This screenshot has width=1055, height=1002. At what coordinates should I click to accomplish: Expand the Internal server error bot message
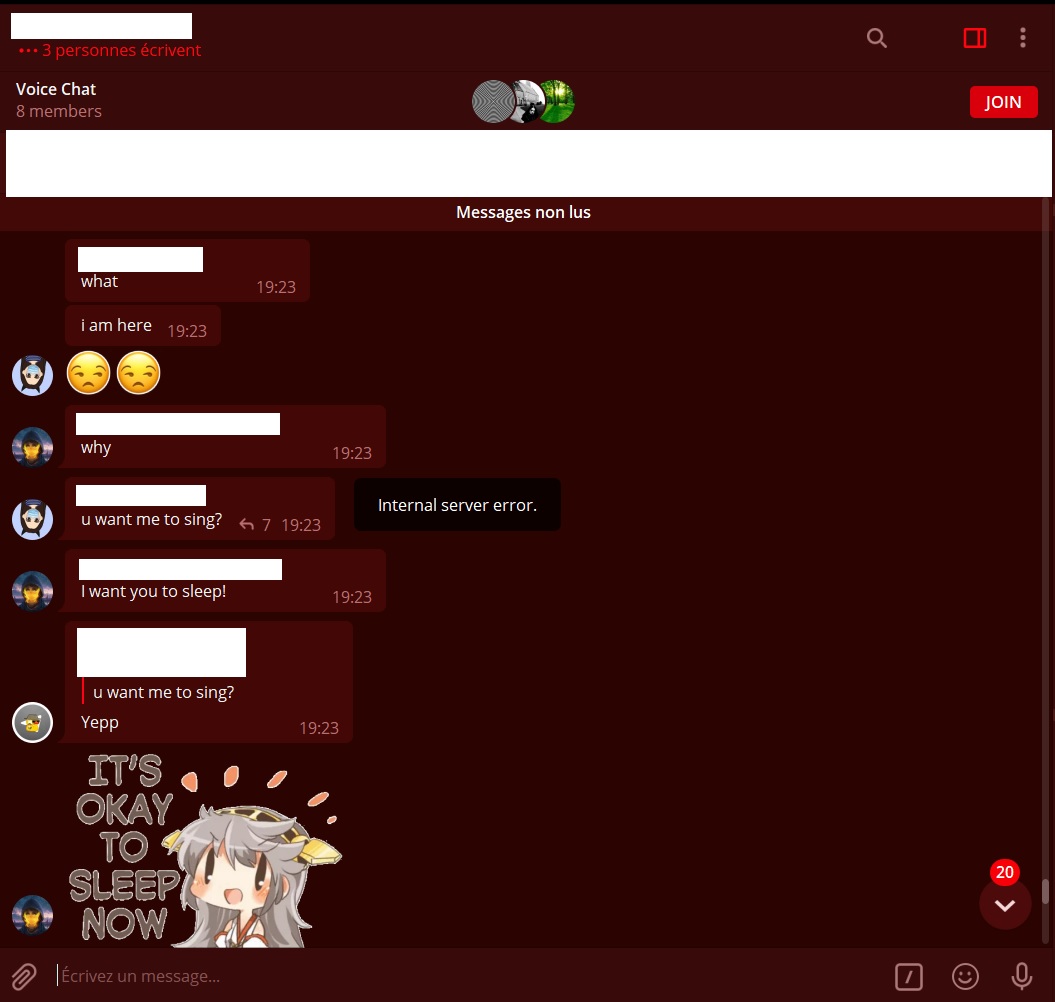point(457,504)
